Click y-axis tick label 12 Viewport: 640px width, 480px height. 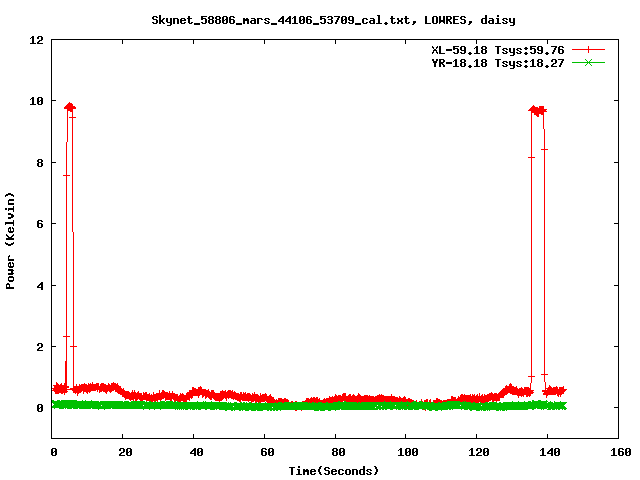[x=36, y=40]
